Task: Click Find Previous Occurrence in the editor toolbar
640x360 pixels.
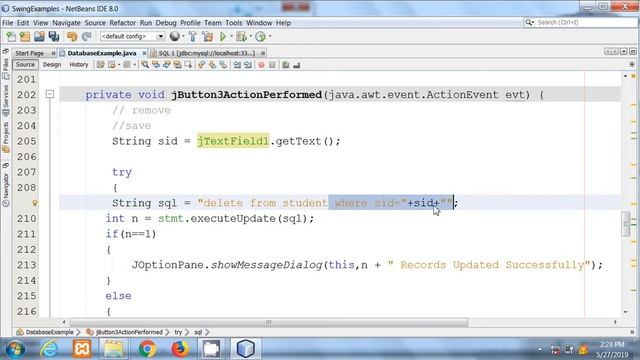Action: click(x=156, y=64)
